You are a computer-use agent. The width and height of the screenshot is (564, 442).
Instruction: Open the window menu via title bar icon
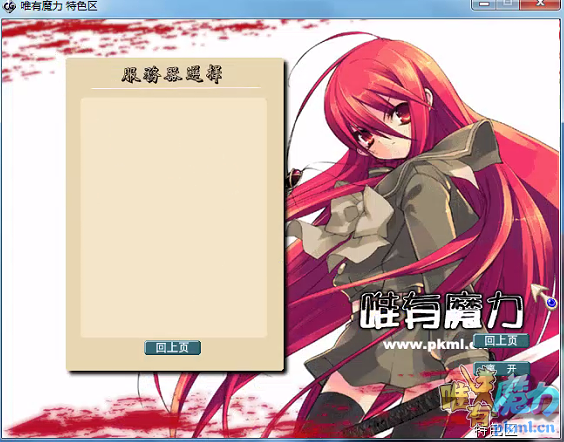[x=9, y=6]
